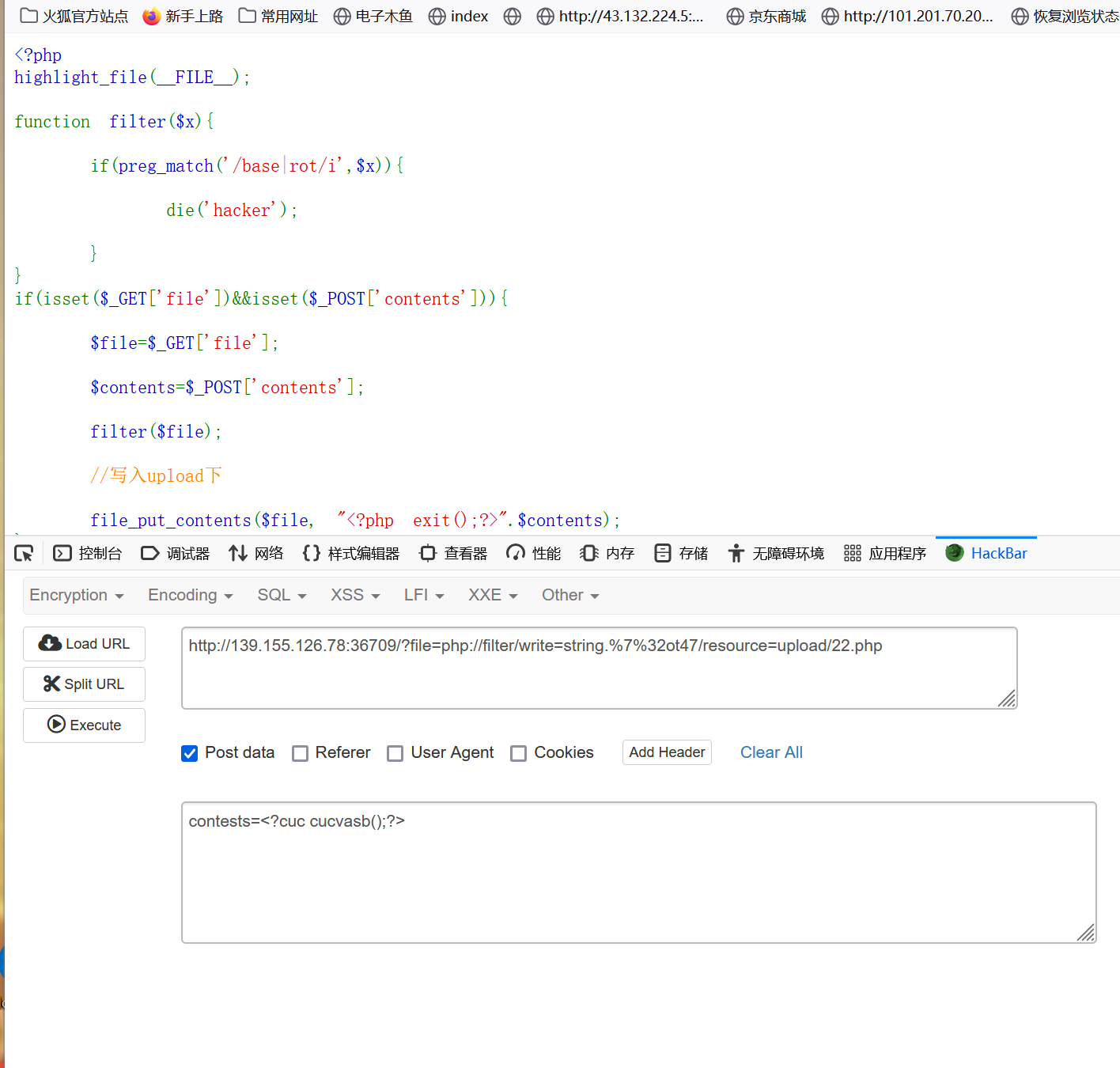Click the URL field resize handle
The width and height of the screenshot is (1120, 1068).
pyautogui.click(x=1007, y=699)
